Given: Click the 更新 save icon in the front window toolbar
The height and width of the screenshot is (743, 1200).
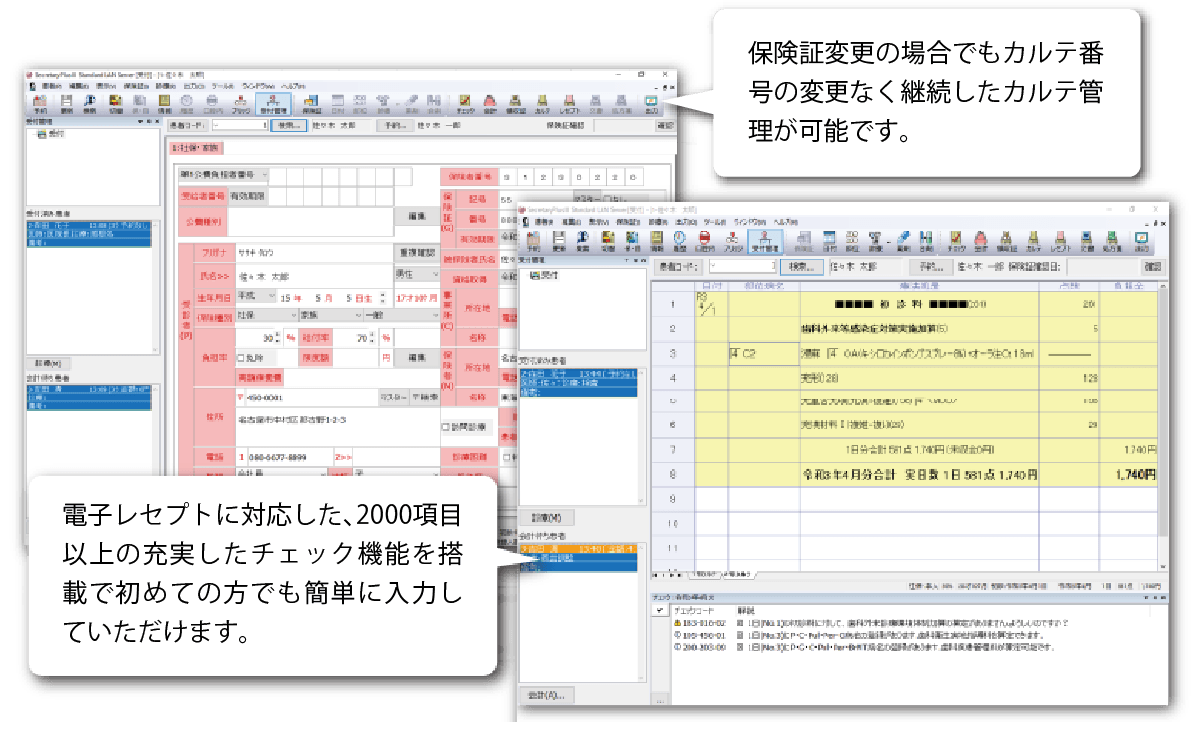Looking at the screenshot, I should 560,243.
